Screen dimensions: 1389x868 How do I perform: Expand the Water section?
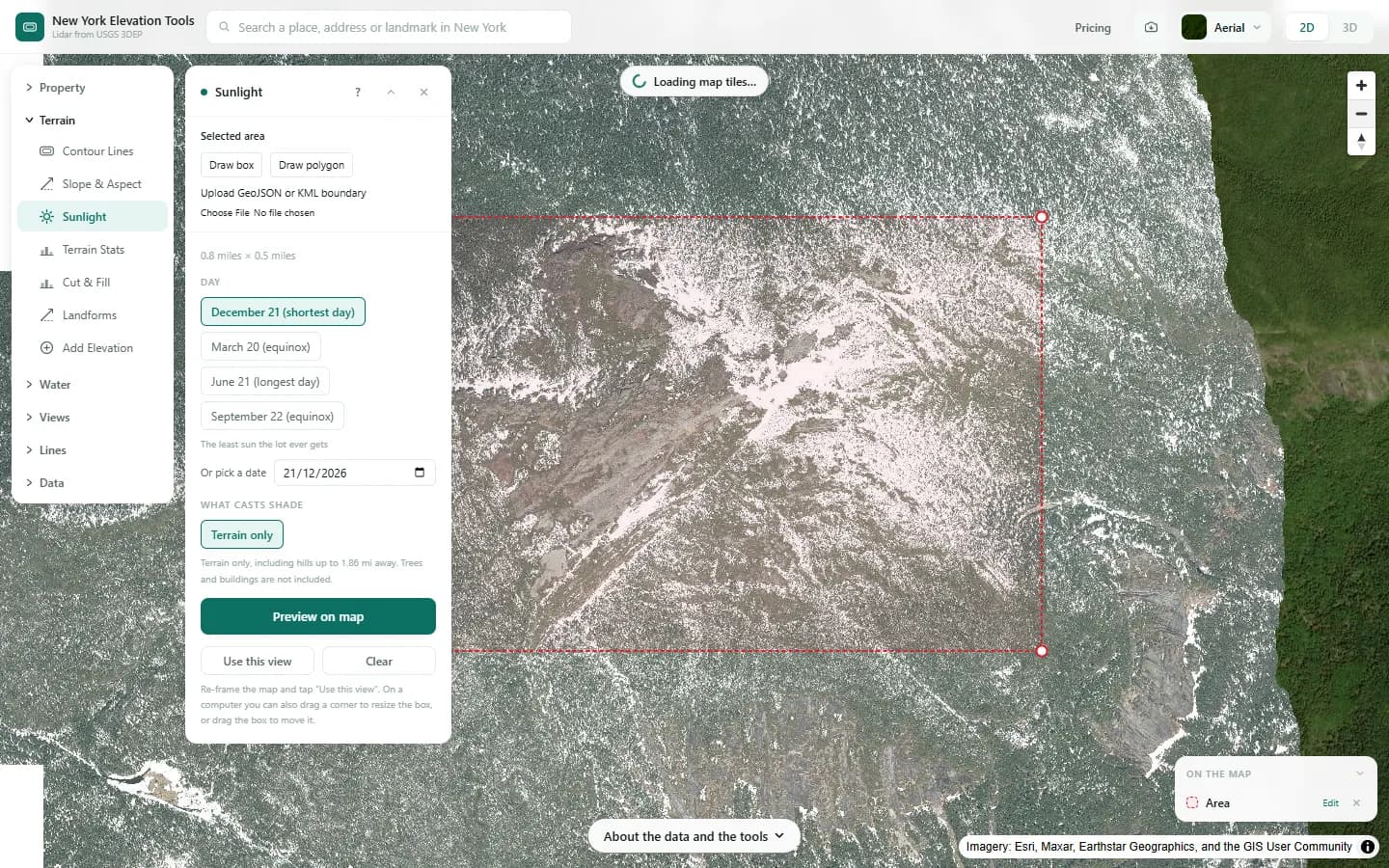pos(93,385)
